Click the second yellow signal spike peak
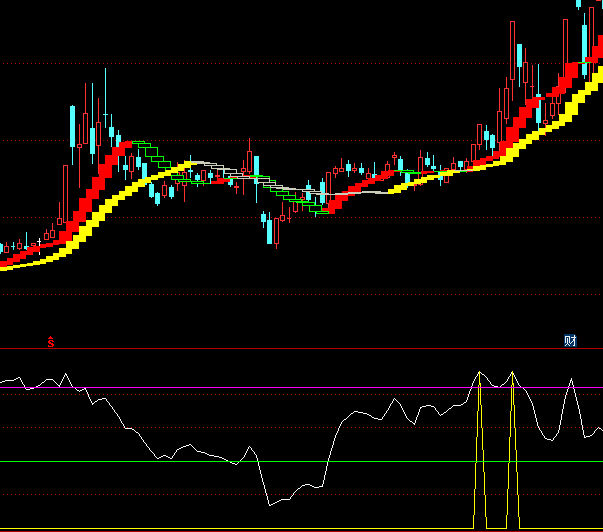 pos(513,373)
